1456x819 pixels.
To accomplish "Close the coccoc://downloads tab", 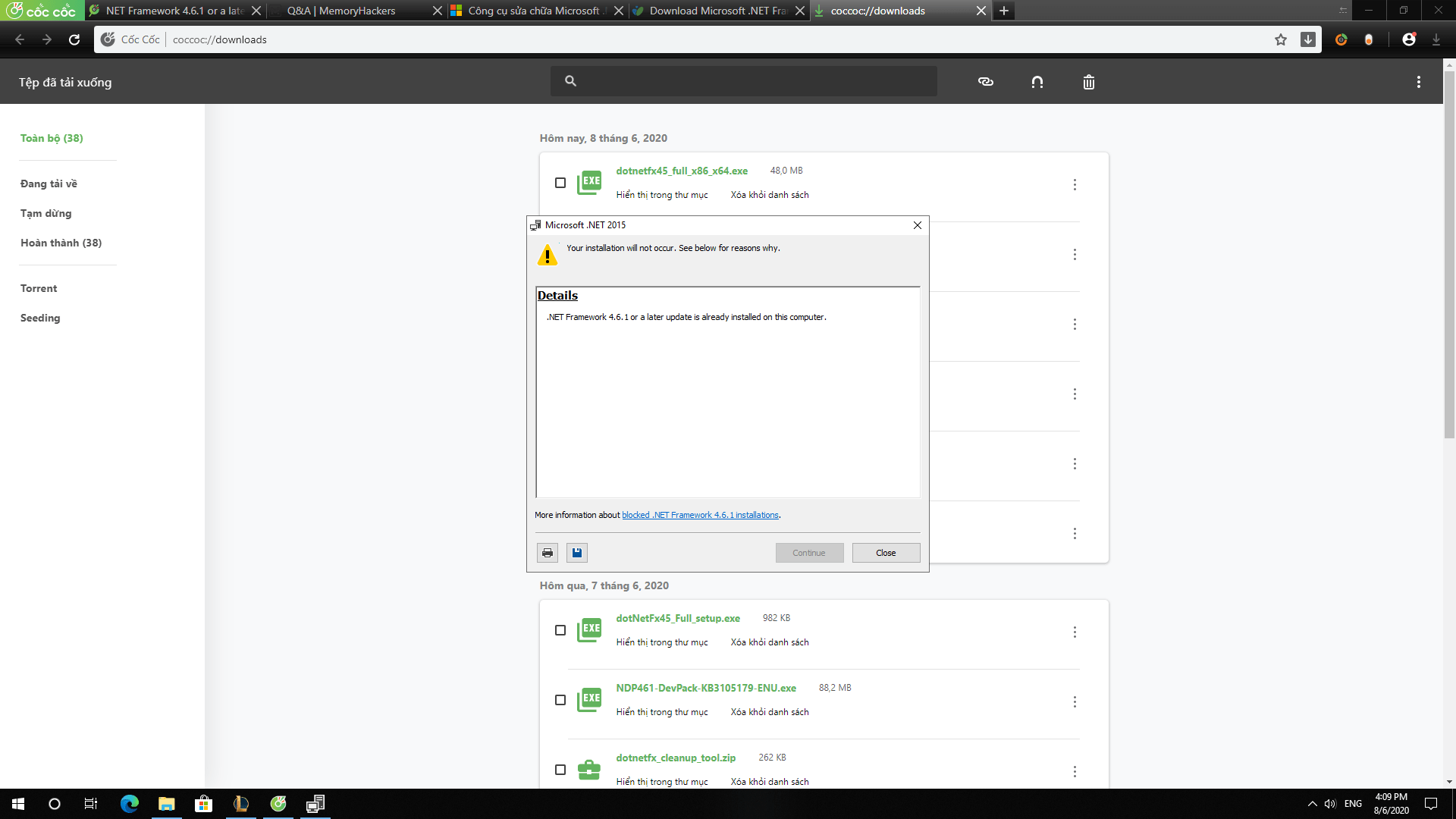I will 981,11.
